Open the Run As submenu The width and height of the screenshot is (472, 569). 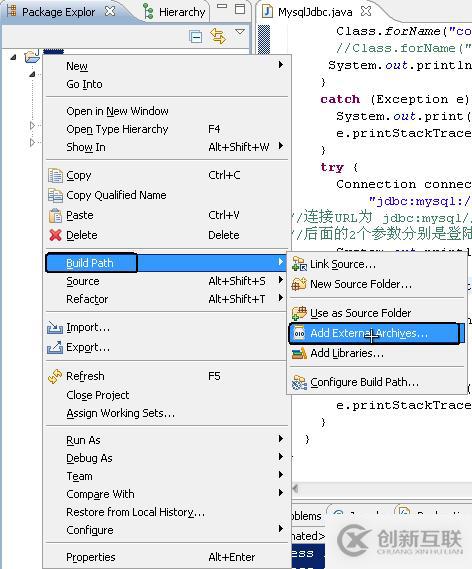(x=167, y=440)
